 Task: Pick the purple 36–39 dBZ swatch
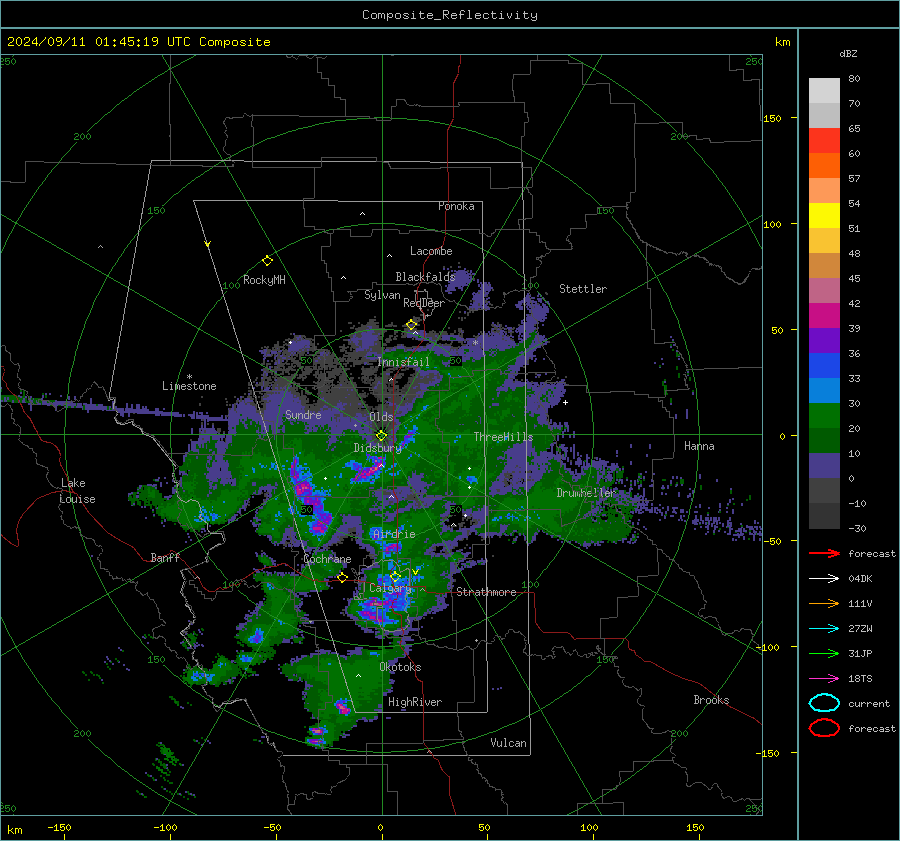coord(824,341)
